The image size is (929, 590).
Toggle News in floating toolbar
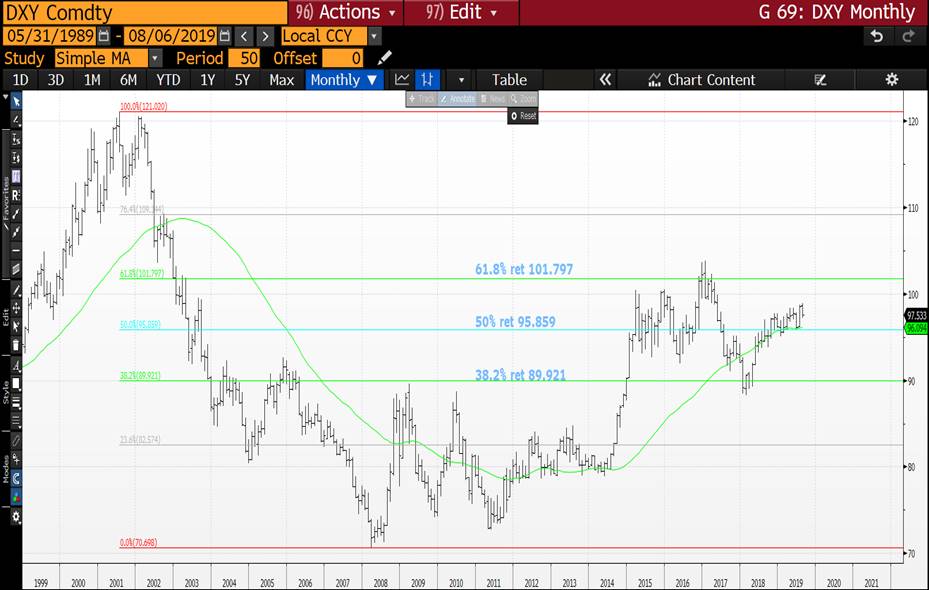coord(492,99)
